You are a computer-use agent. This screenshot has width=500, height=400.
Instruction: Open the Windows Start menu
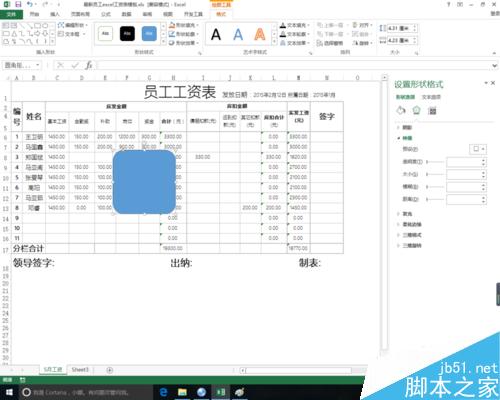click(9, 392)
